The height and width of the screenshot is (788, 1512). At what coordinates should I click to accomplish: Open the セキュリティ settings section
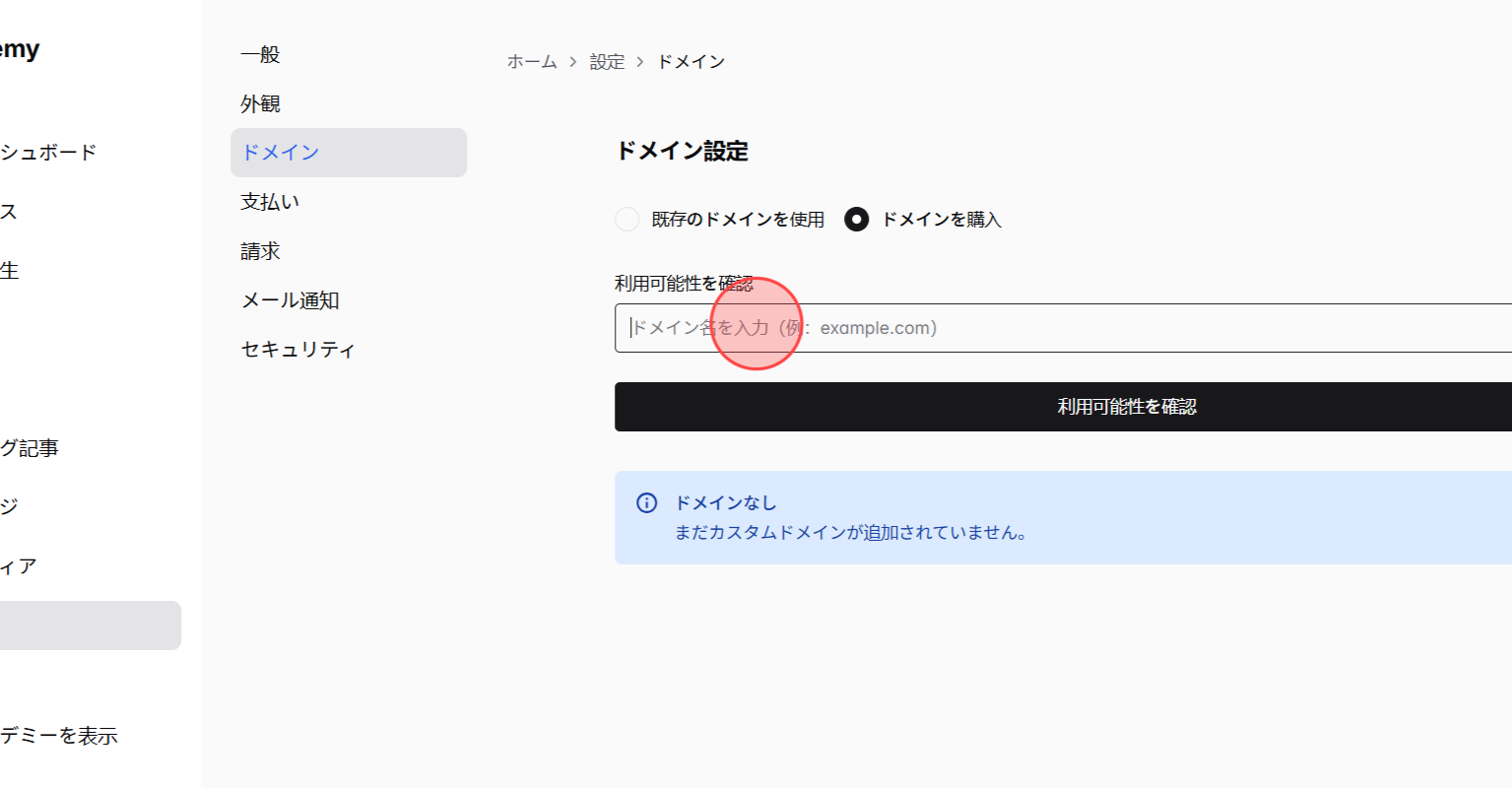tap(297, 349)
